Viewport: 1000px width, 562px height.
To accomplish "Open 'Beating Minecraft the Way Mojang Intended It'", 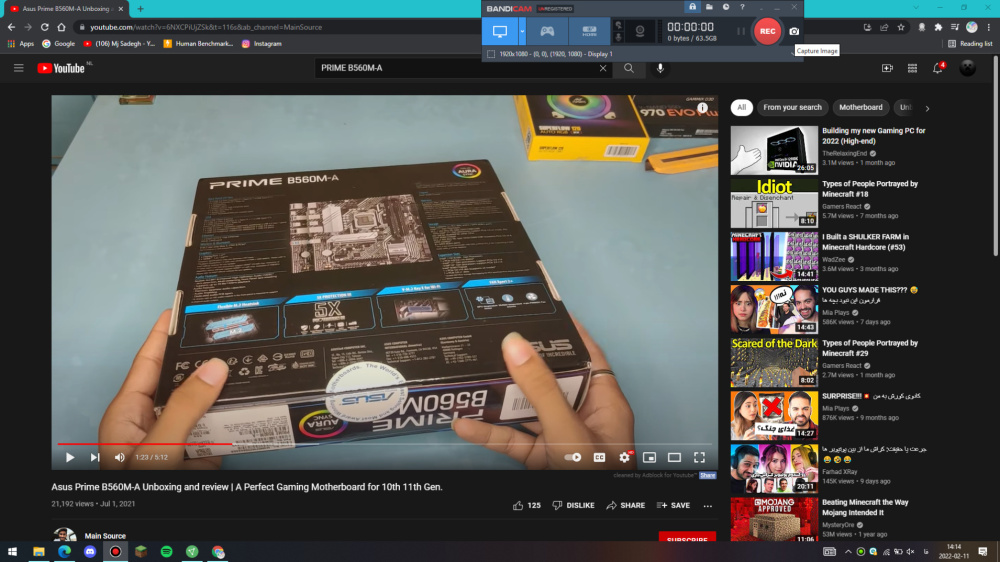I will pos(865,507).
